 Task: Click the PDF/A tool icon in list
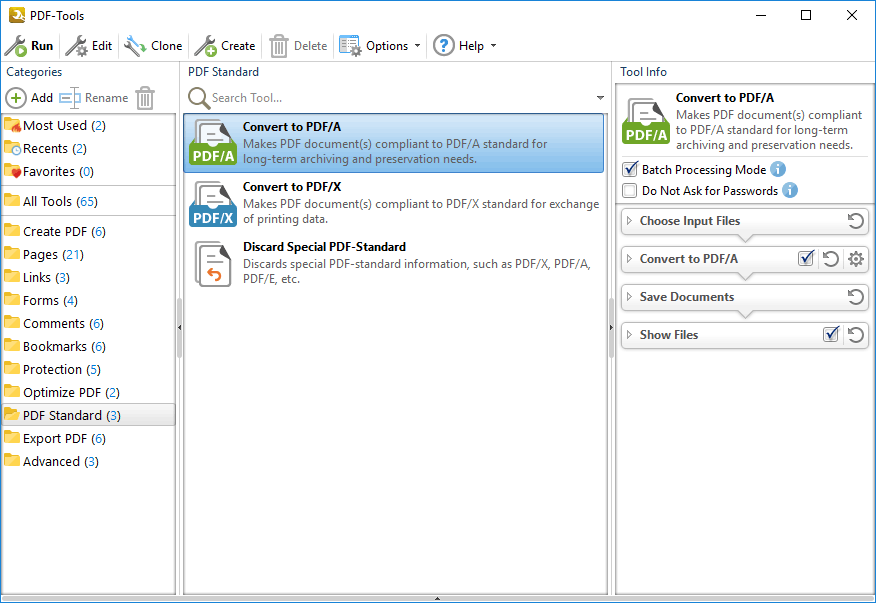point(212,143)
